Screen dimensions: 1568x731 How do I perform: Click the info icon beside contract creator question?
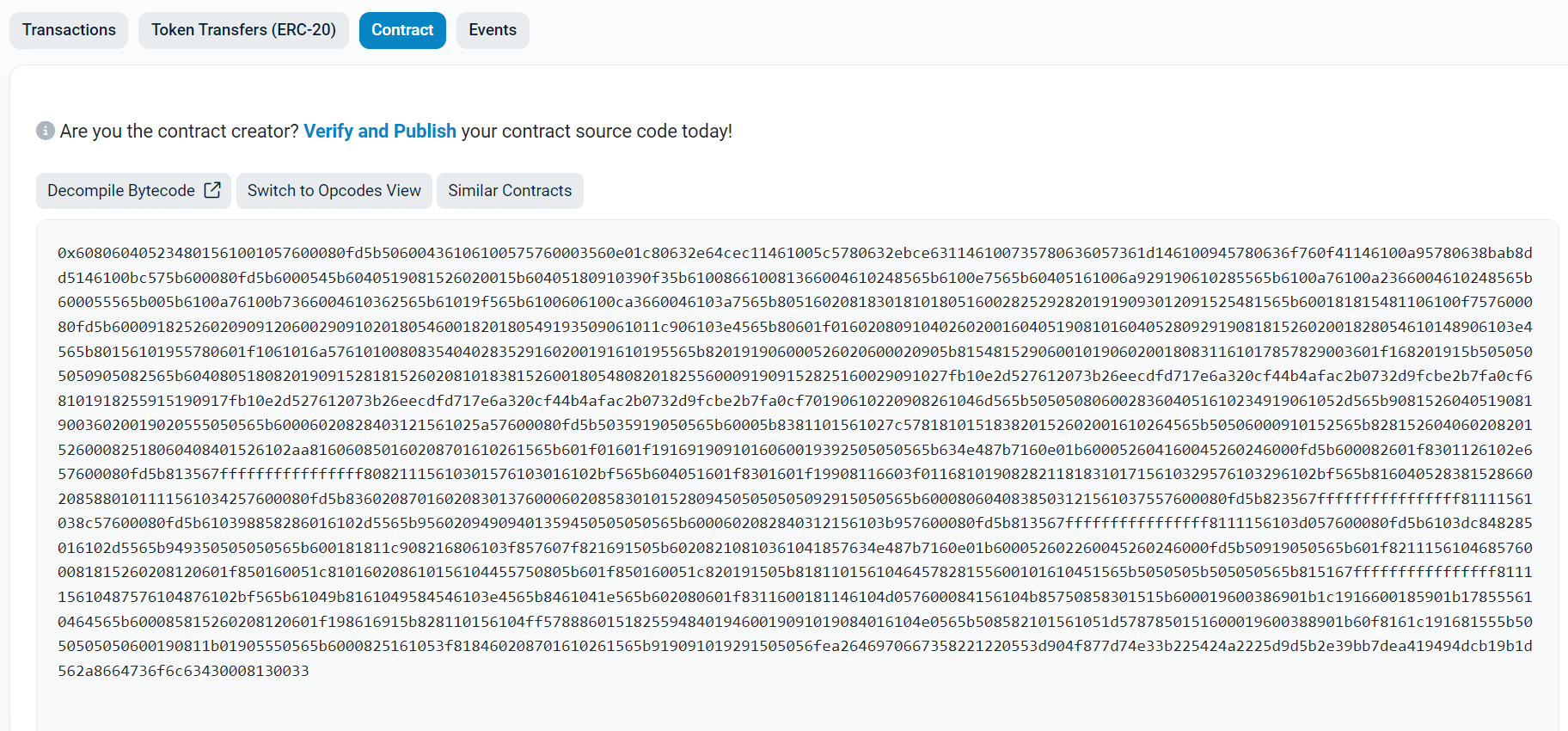46,131
